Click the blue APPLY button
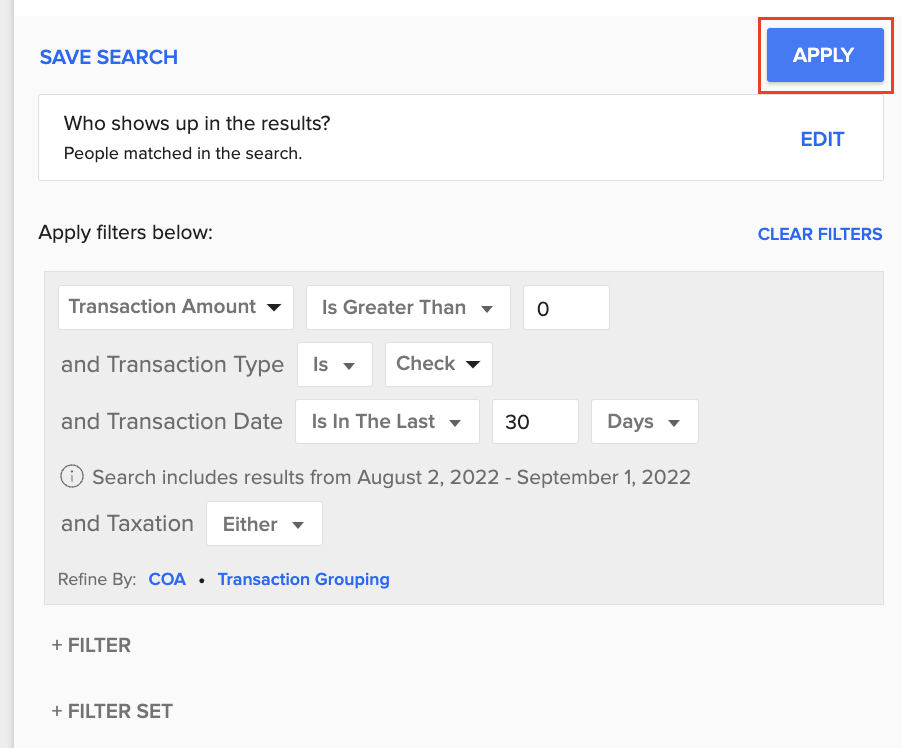The image size is (902, 748). click(825, 55)
